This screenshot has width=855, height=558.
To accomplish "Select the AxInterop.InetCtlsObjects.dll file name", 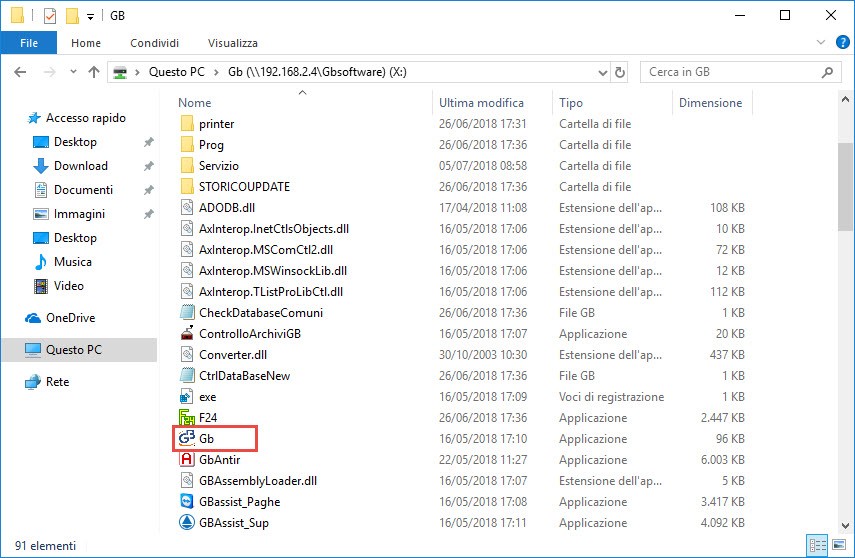I will tap(274, 229).
